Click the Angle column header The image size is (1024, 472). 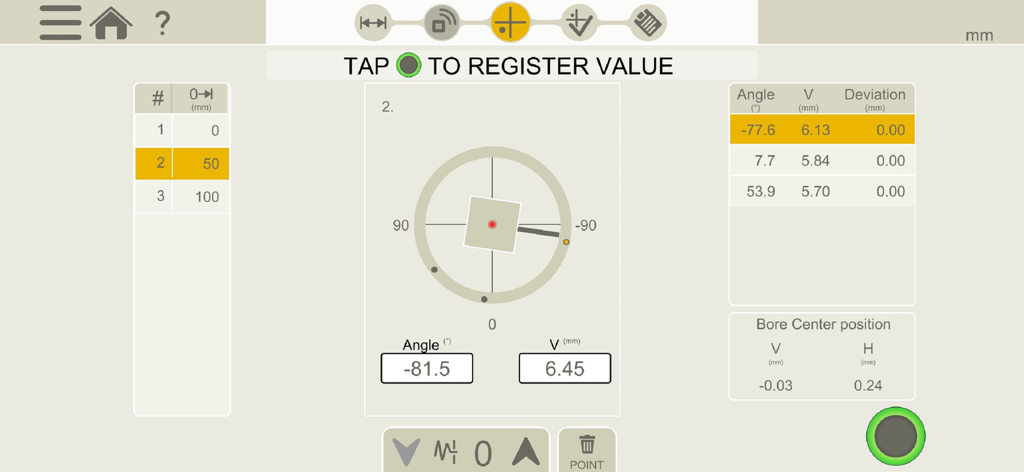[756, 99]
